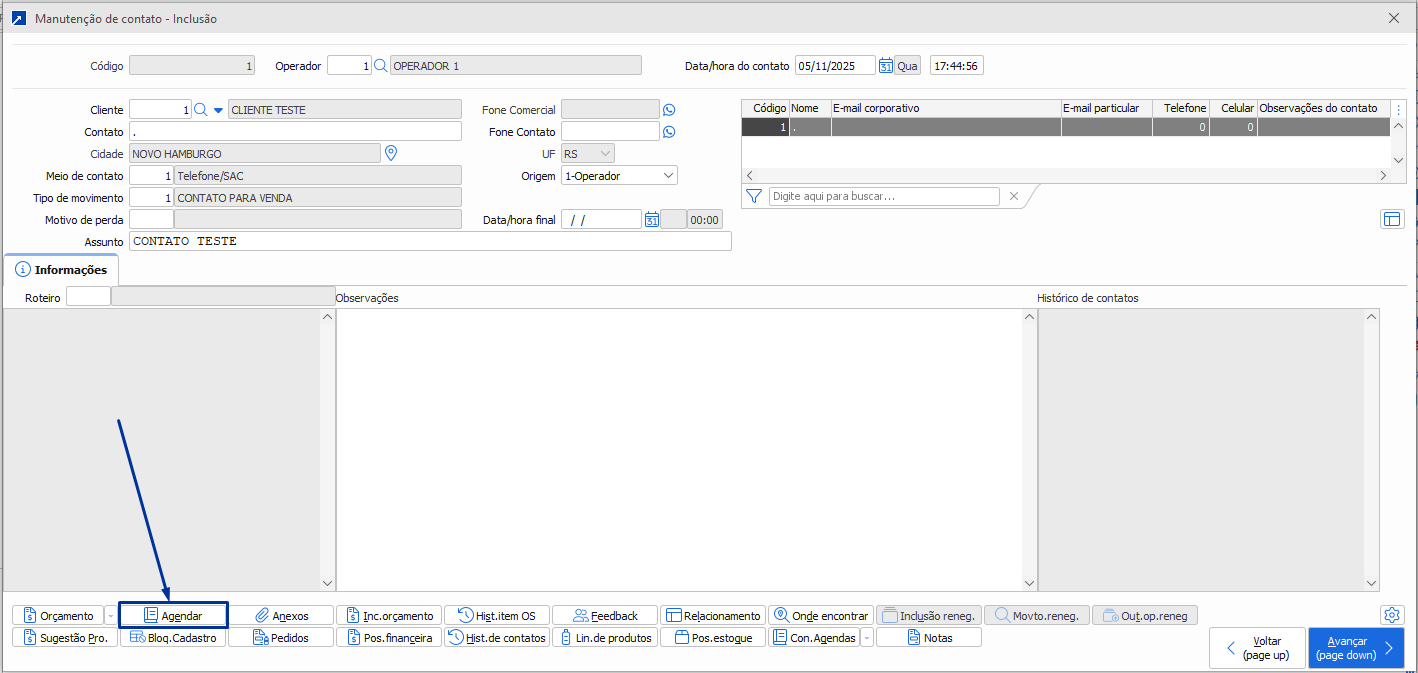
Task: Select the Informações tab
Action: pyautogui.click(x=61, y=270)
